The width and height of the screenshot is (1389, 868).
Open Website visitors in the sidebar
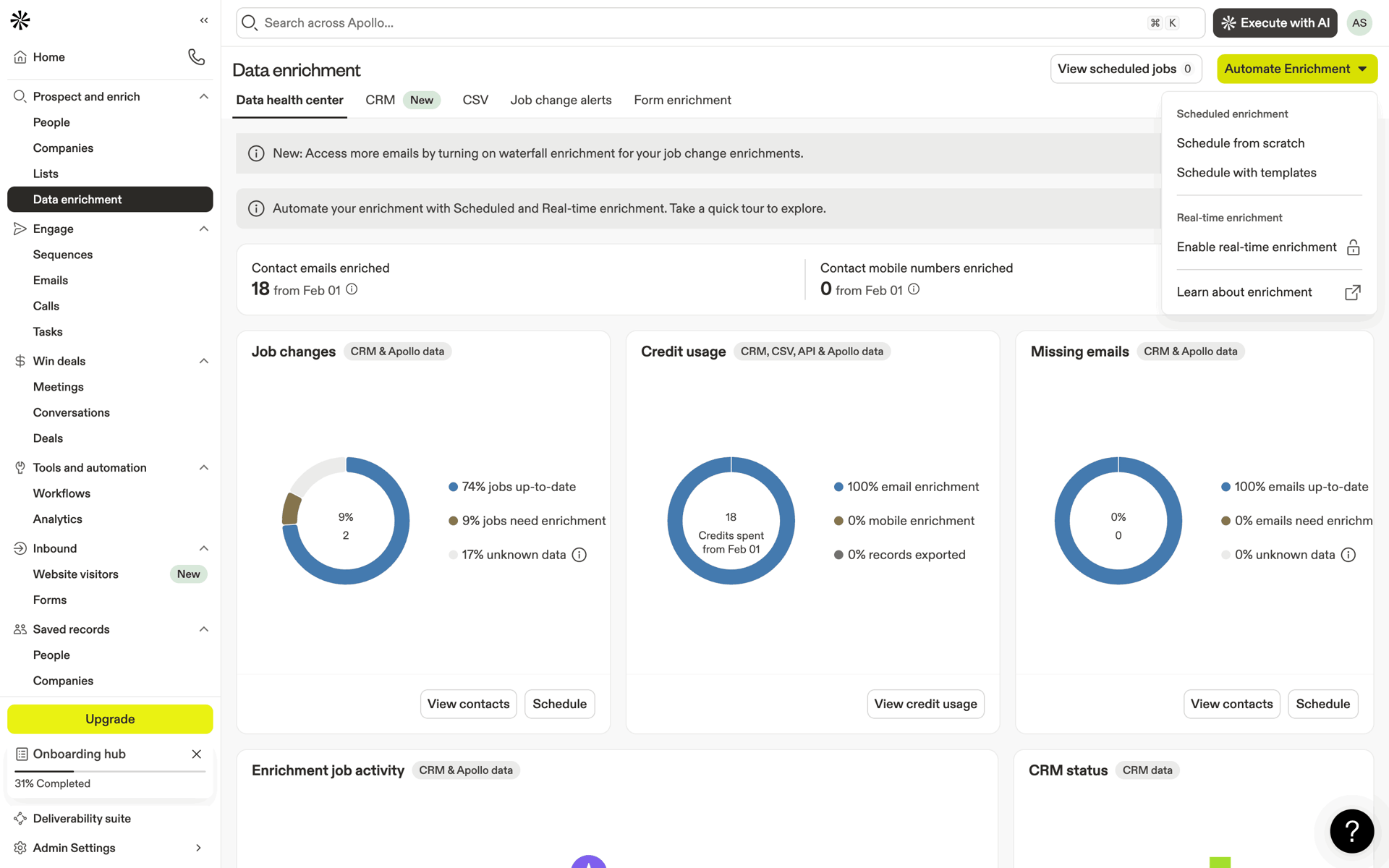(x=76, y=574)
